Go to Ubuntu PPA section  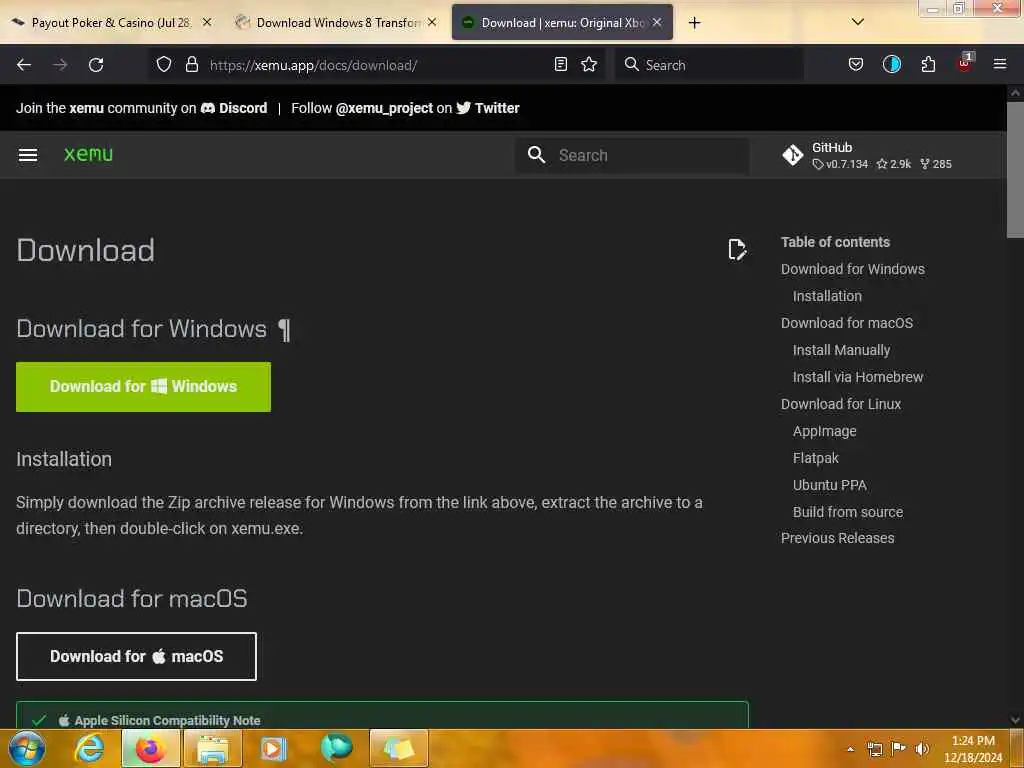829,485
